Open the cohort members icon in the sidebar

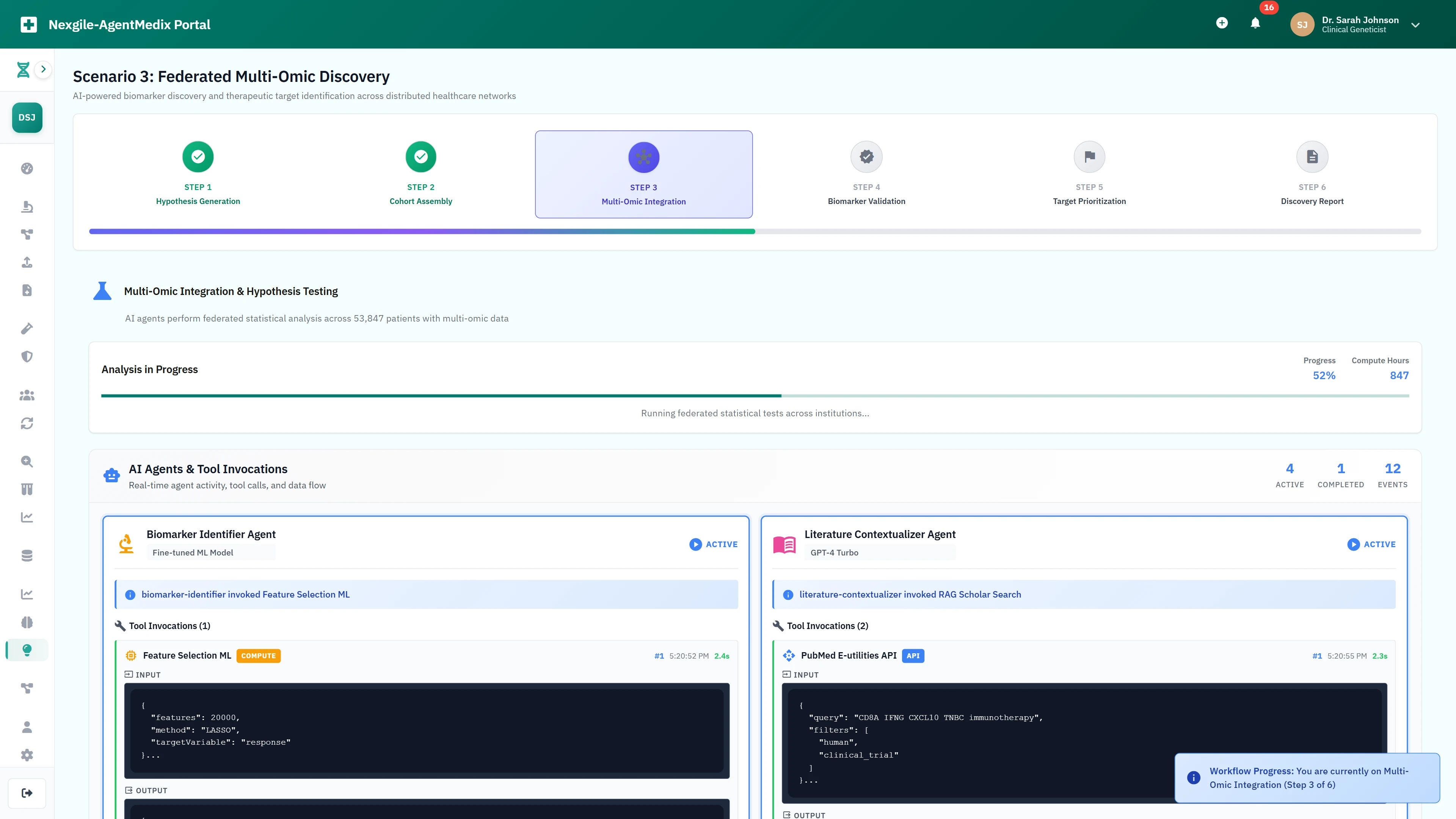pos(27,395)
